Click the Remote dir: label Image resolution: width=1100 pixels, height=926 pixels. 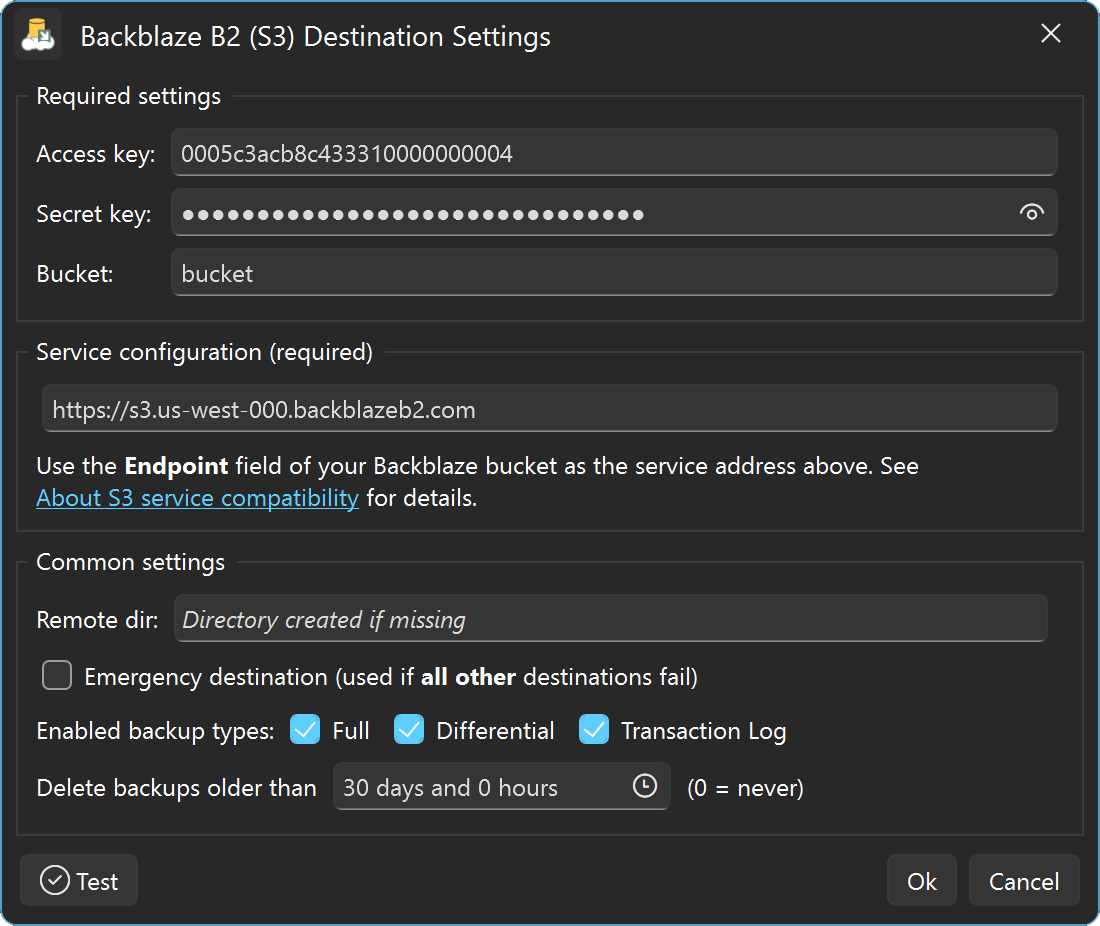[x=97, y=620]
